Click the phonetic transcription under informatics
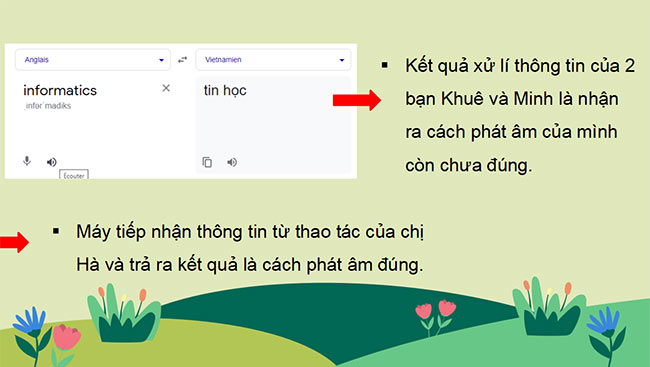 [x=48, y=106]
